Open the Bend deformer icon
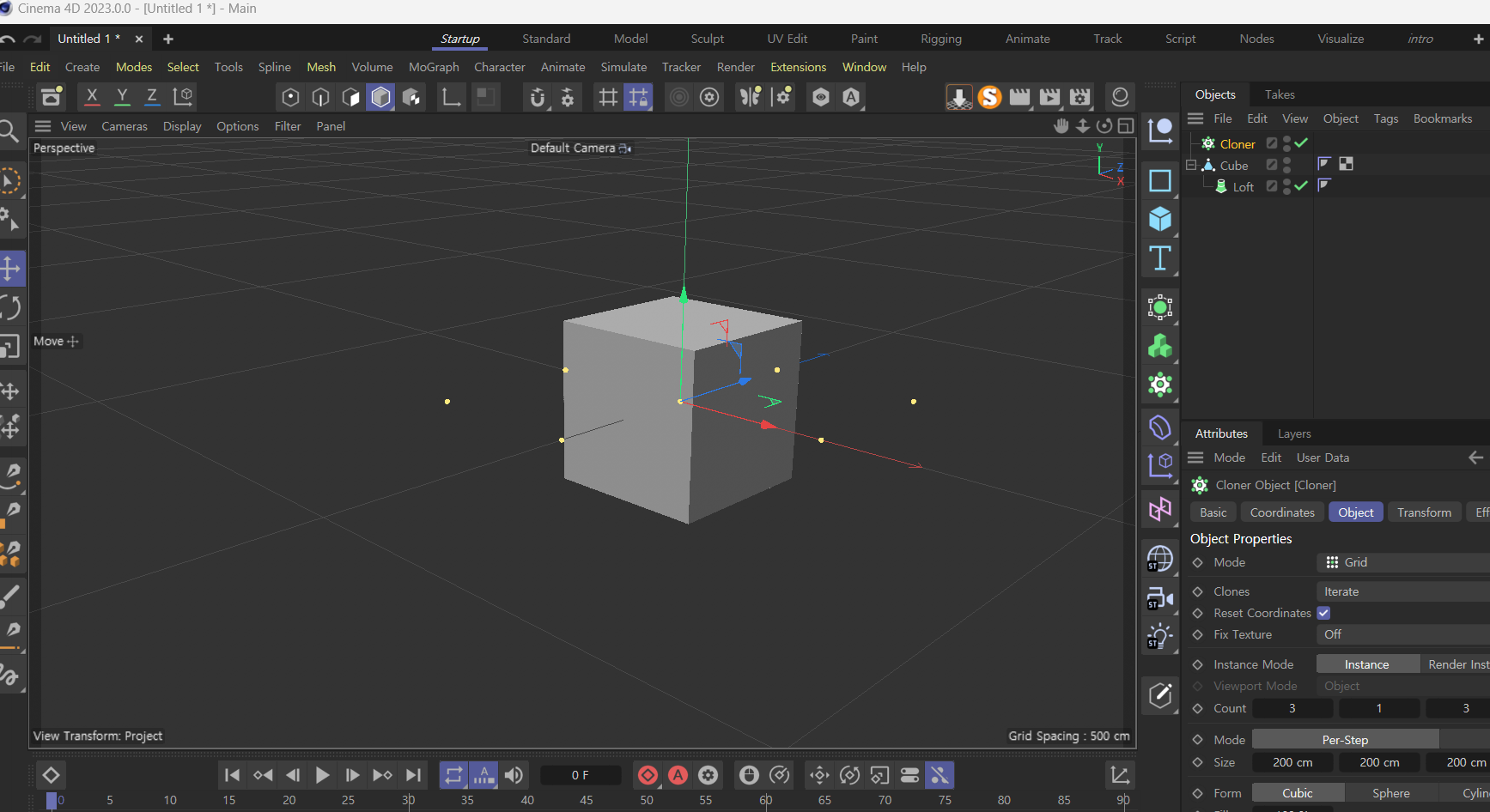The image size is (1490, 812). 1160,427
